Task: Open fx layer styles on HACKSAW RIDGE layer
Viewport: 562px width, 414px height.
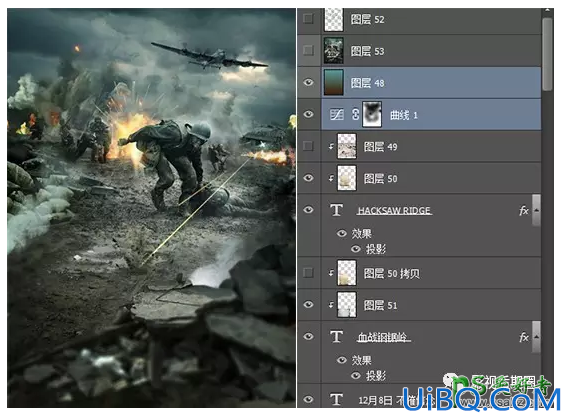Action: pos(524,210)
